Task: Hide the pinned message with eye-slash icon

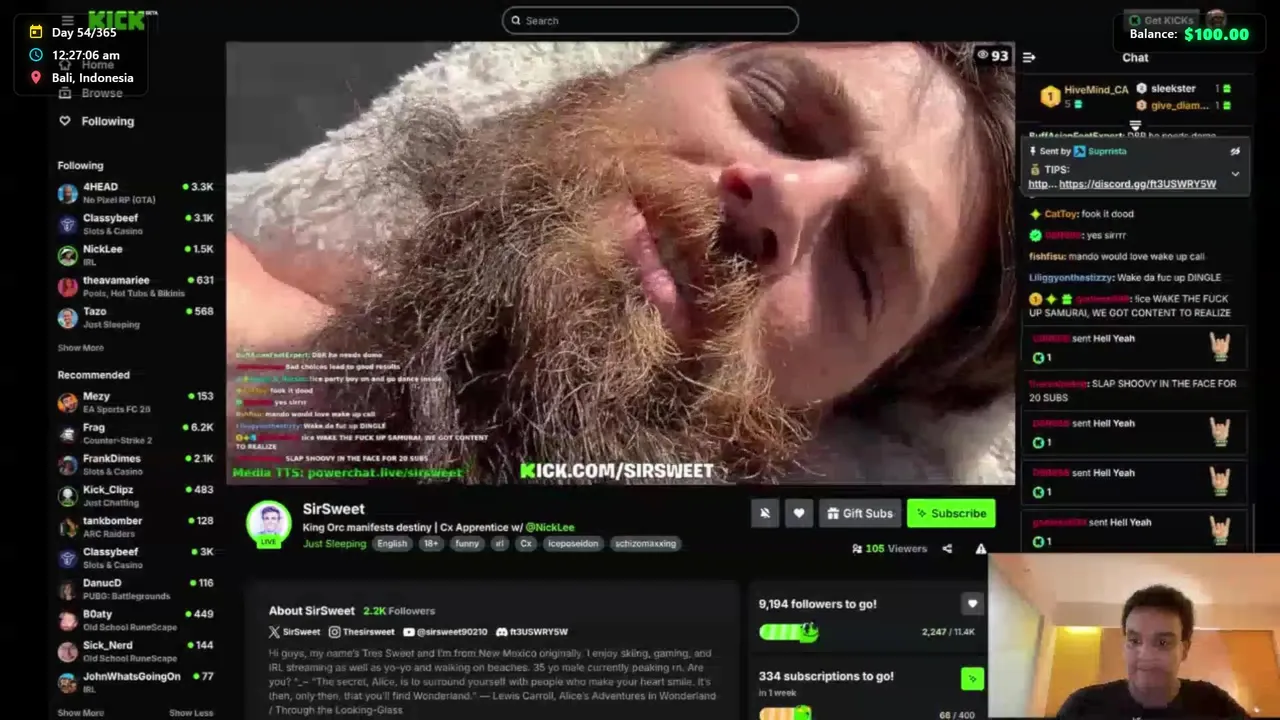Action: pyautogui.click(x=1235, y=152)
